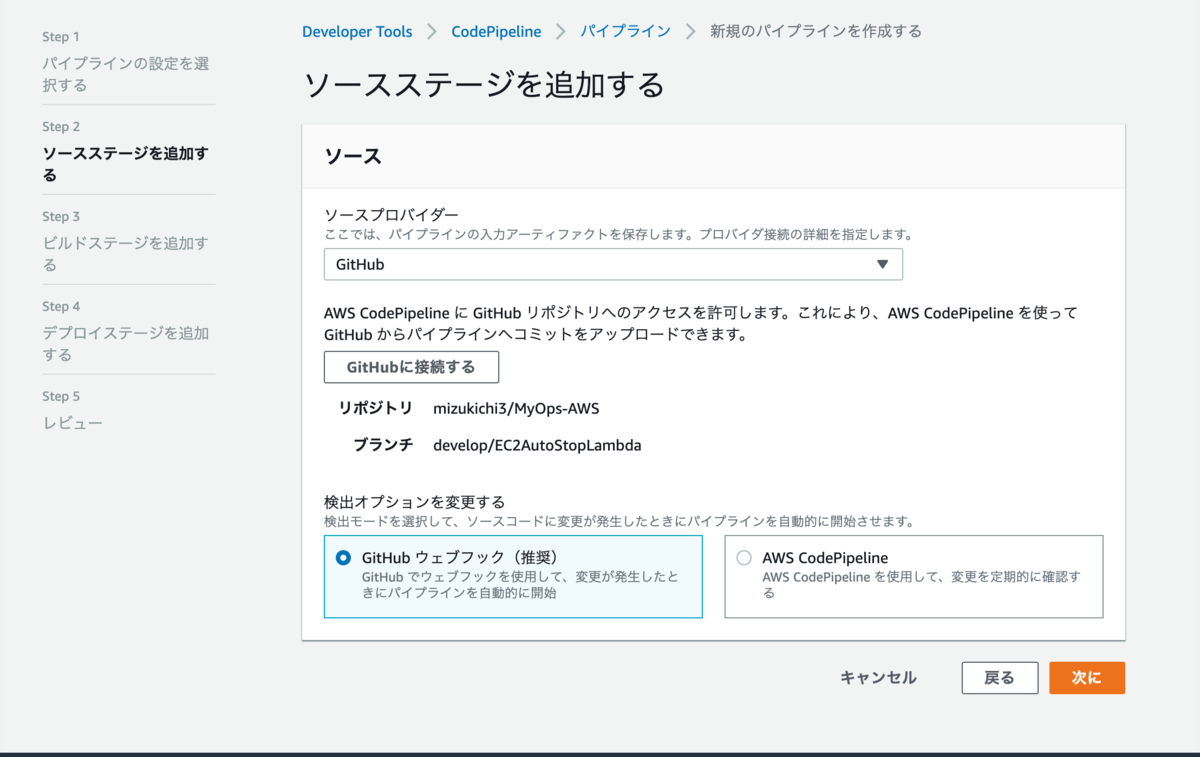Click repository name mizukichi3/MyOps-AWS

pyautogui.click(x=516, y=408)
